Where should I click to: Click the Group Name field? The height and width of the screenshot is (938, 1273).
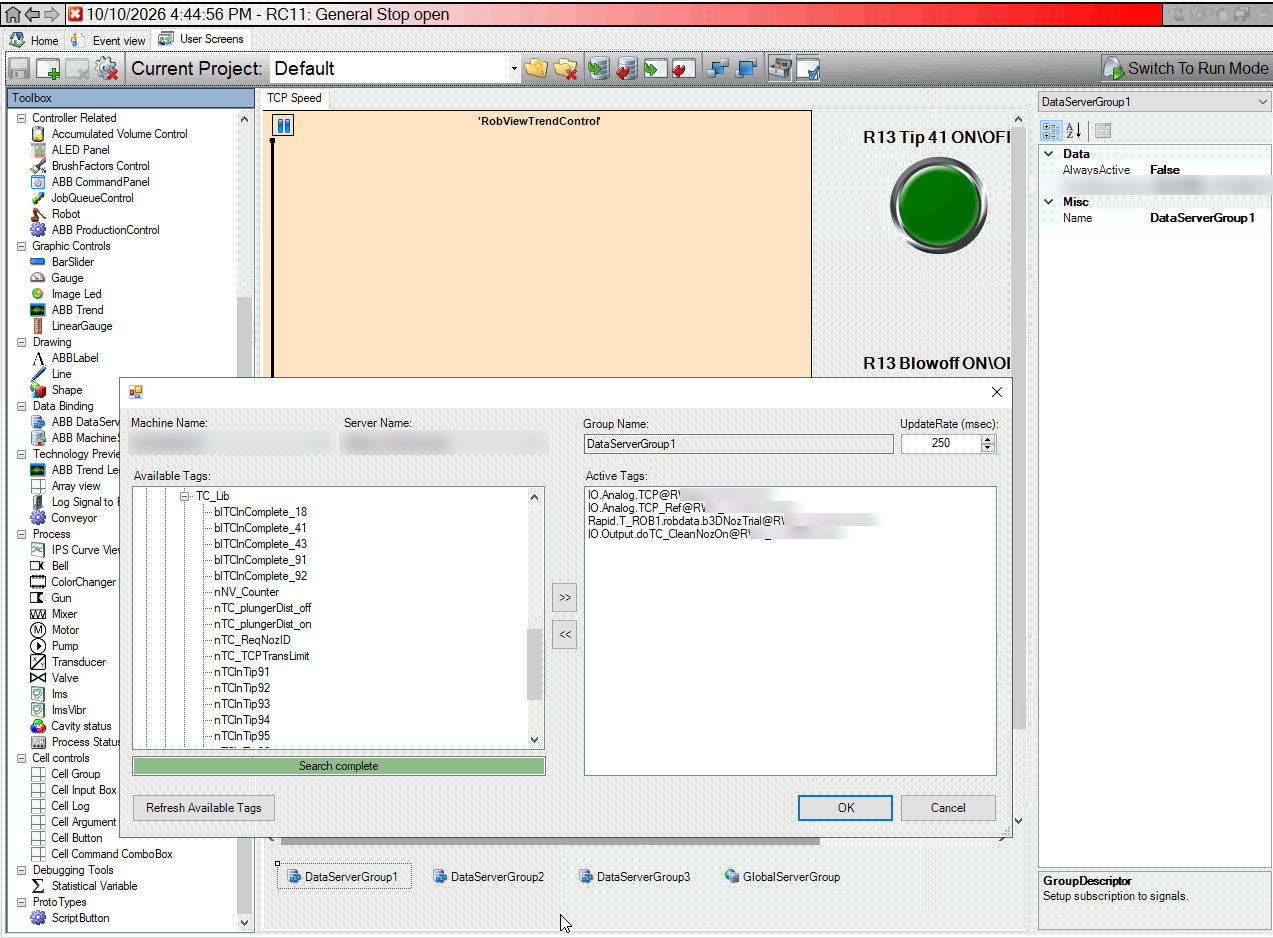coord(739,443)
